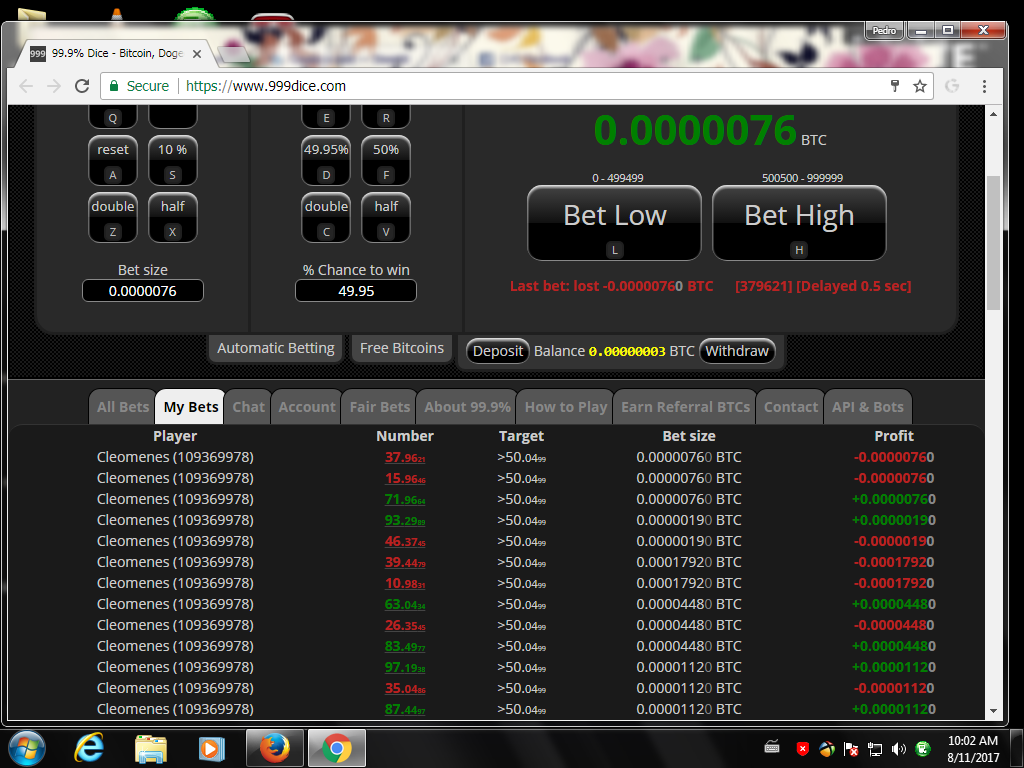Click the Bet Low button

615,223
